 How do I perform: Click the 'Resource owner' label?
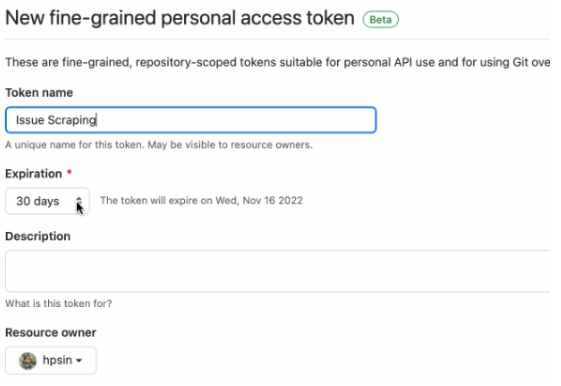pos(51,333)
